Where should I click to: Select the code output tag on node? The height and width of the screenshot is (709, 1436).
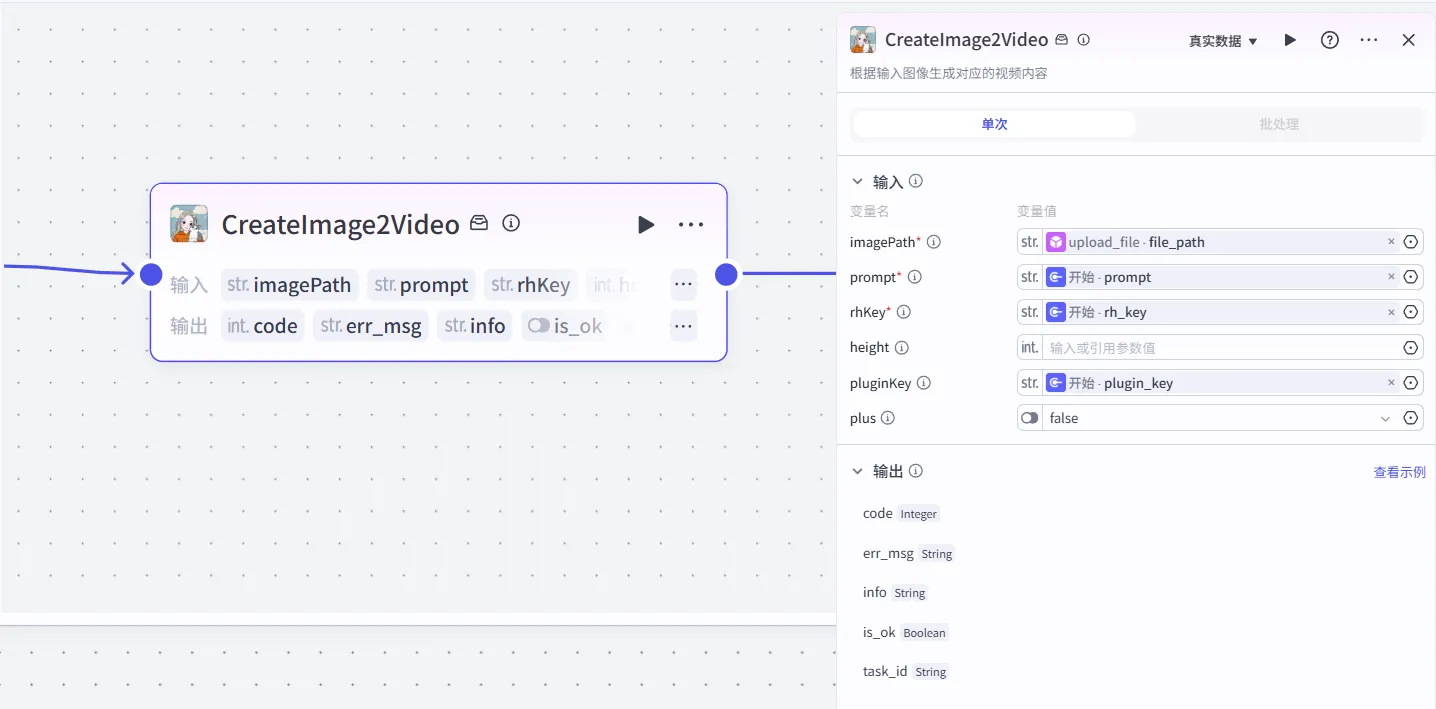tap(262, 326)
